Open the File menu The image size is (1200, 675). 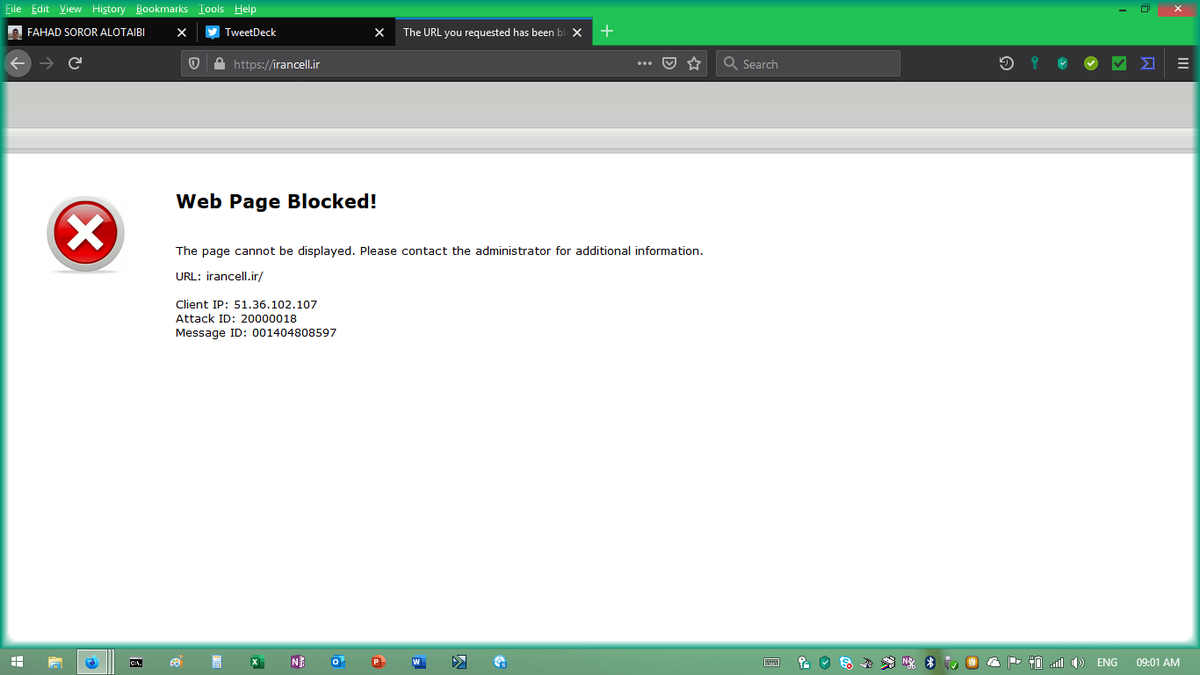[x=13, y=8]
